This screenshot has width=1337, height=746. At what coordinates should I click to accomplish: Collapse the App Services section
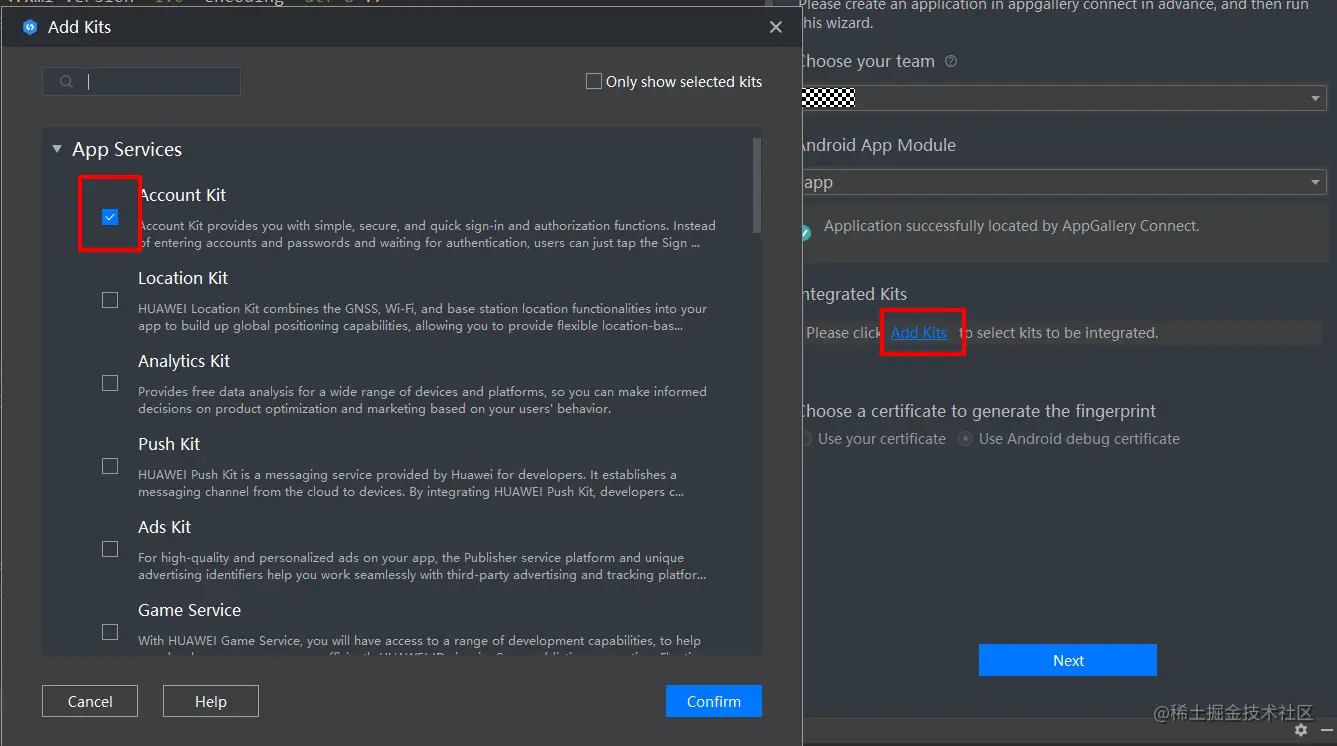click(57, 149)
